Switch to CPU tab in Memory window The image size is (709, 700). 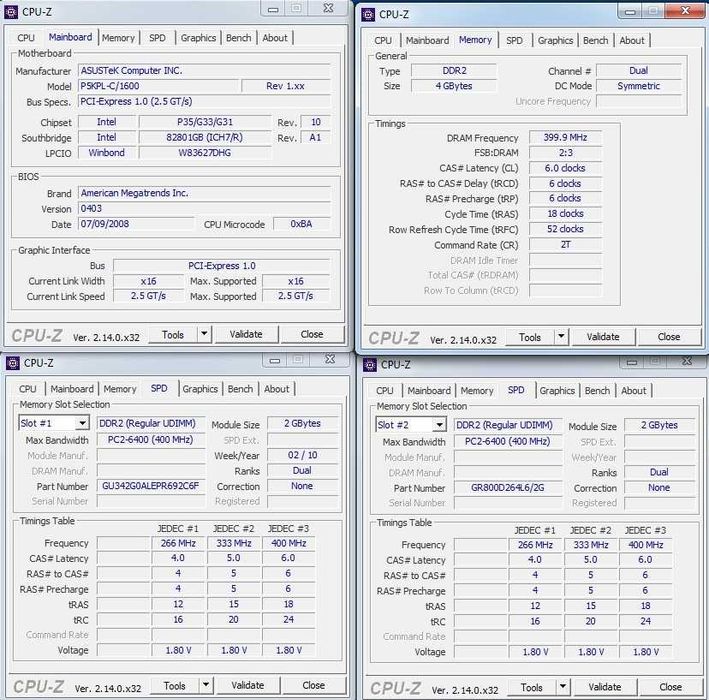tap(383, 41)
